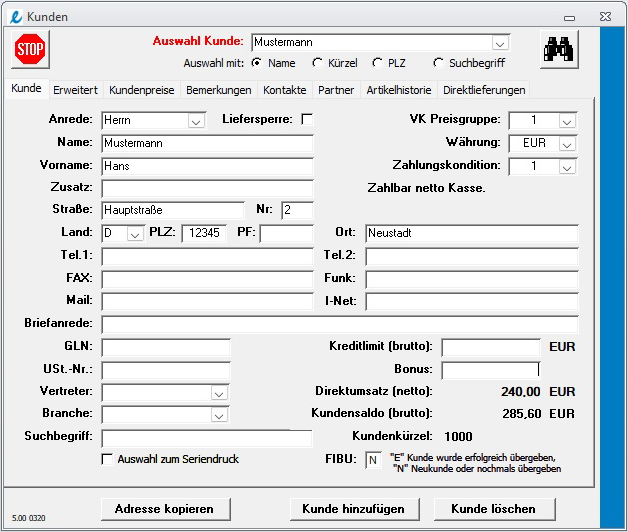
Task: Switch to the Kunde tab
Action: pos(26,88)
